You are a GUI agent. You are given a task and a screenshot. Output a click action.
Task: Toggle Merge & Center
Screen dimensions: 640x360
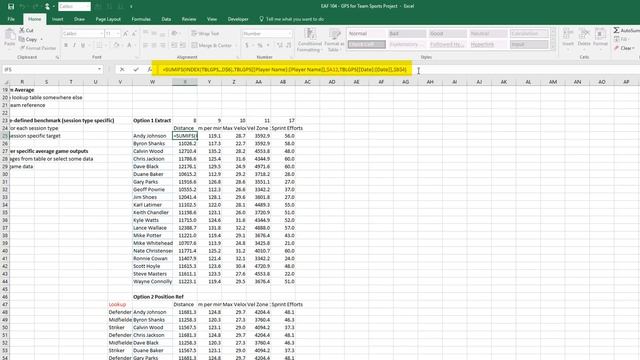tap(211, 45)
